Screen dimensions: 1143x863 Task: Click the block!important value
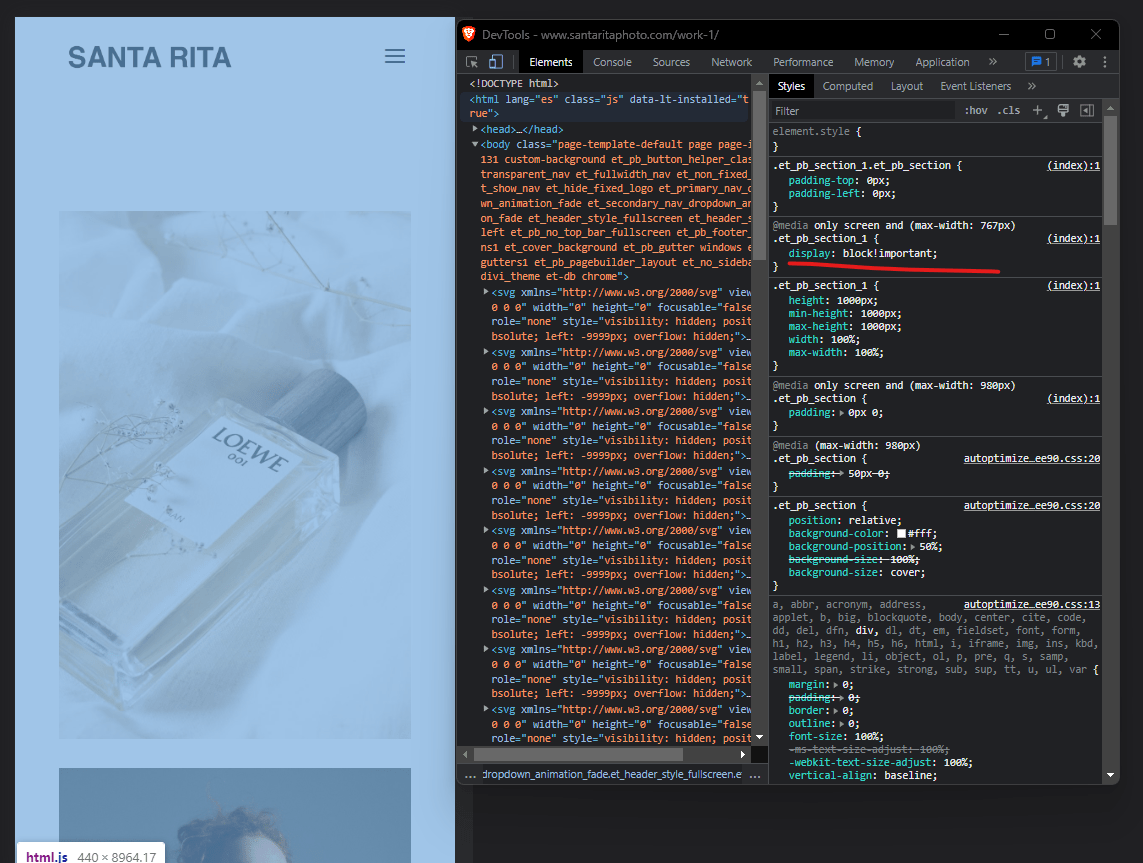[888, 254]
